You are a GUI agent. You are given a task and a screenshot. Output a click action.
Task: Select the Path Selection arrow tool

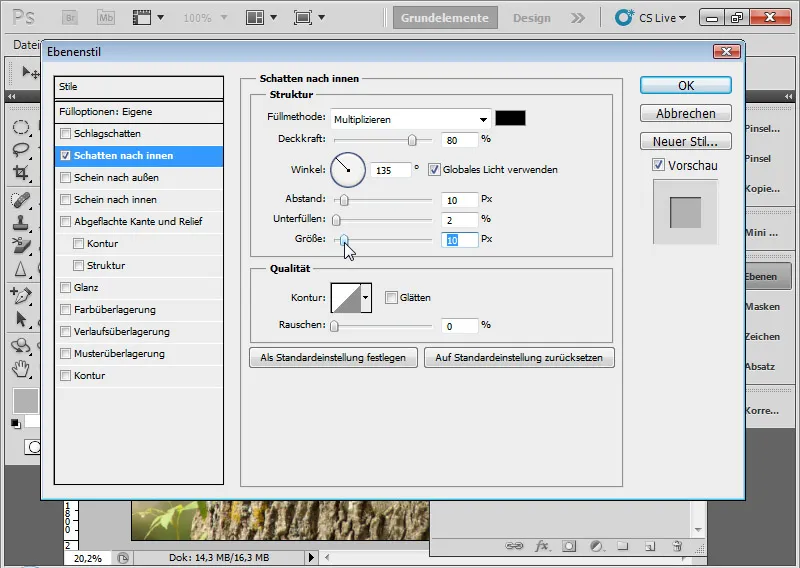pyautogui.click(x=20, y=319)
